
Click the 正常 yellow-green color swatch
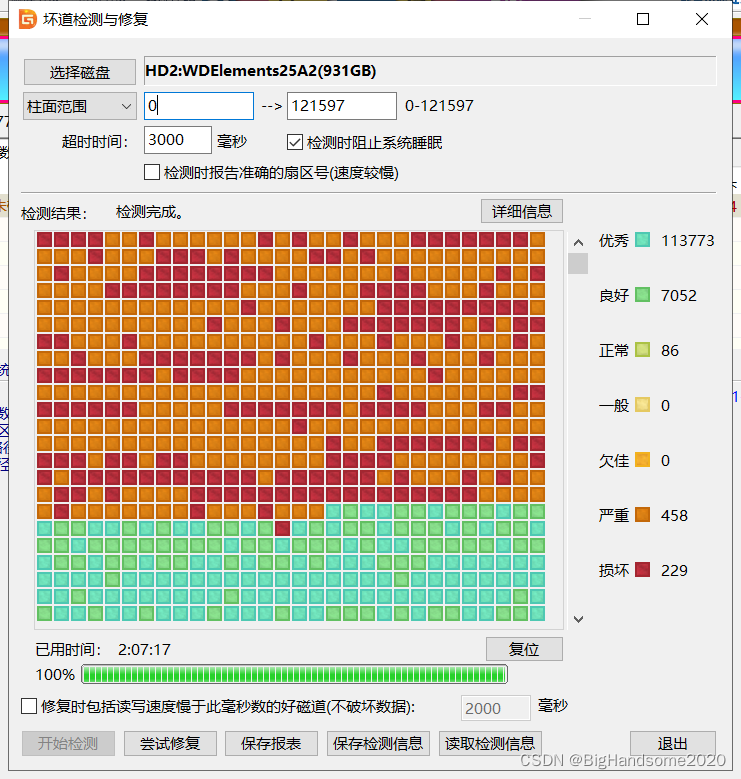coord(643,350)
